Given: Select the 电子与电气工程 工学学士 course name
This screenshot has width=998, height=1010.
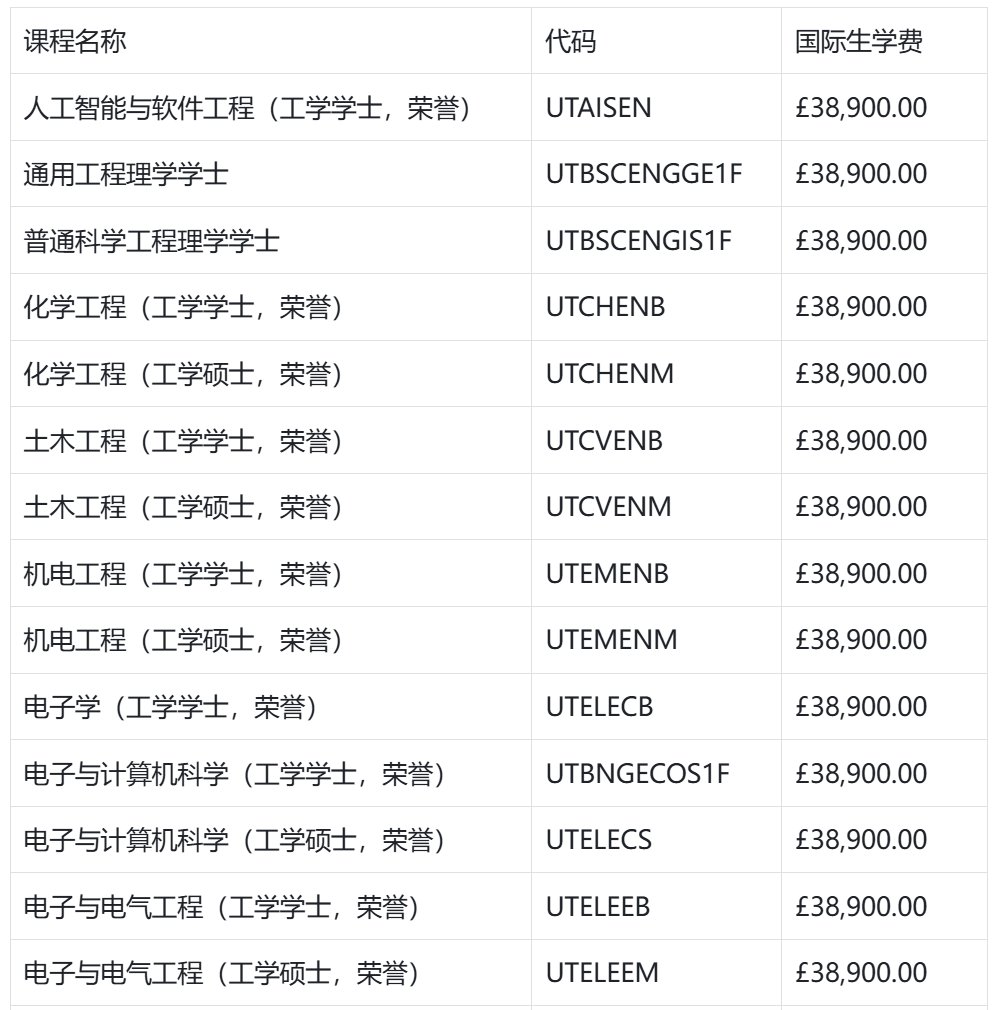Looking at the screenshot, I should pos(221,906).
